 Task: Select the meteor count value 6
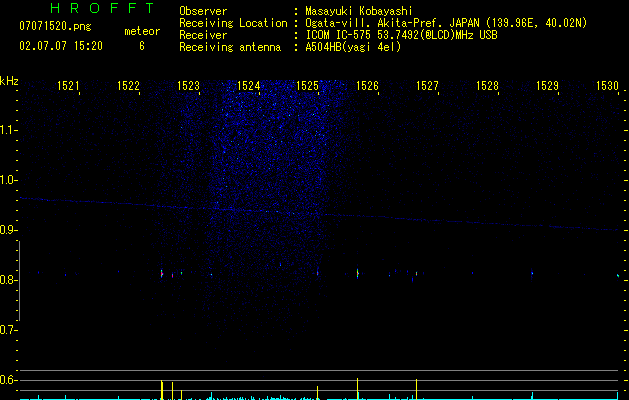[142, 46]
